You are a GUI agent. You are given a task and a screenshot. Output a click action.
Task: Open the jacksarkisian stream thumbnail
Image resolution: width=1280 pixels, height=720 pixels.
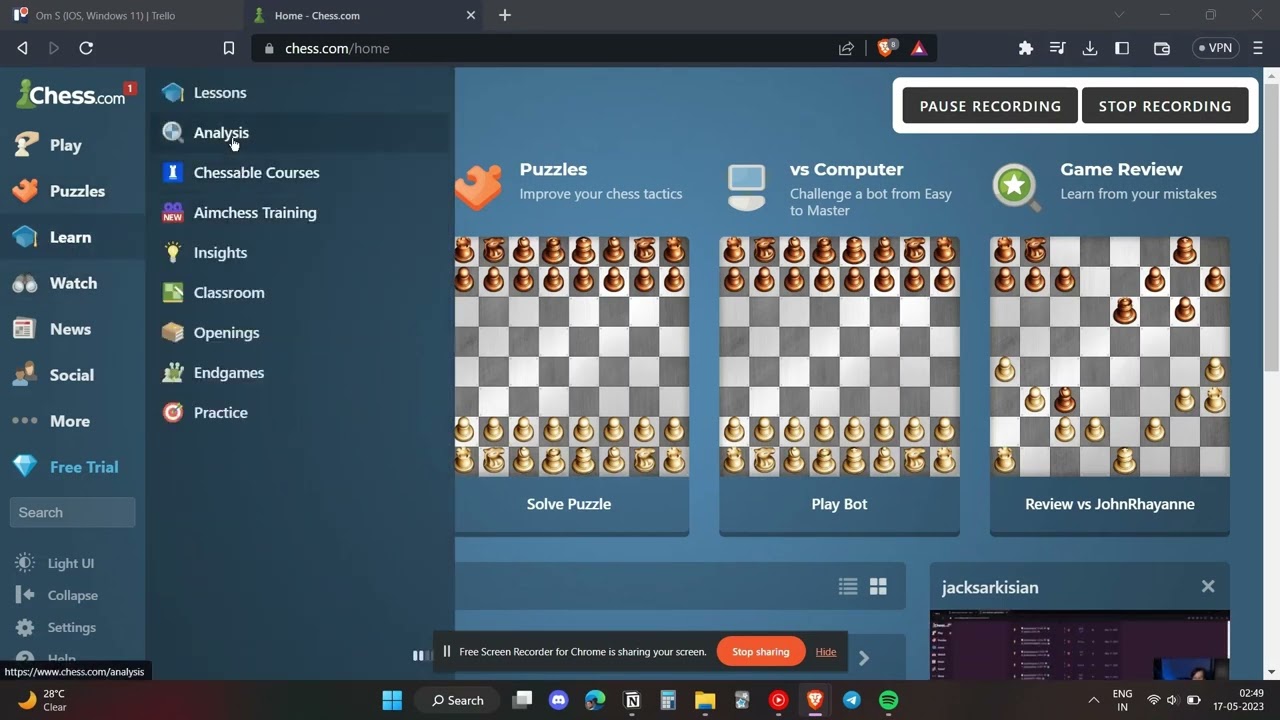(1080, 644)
